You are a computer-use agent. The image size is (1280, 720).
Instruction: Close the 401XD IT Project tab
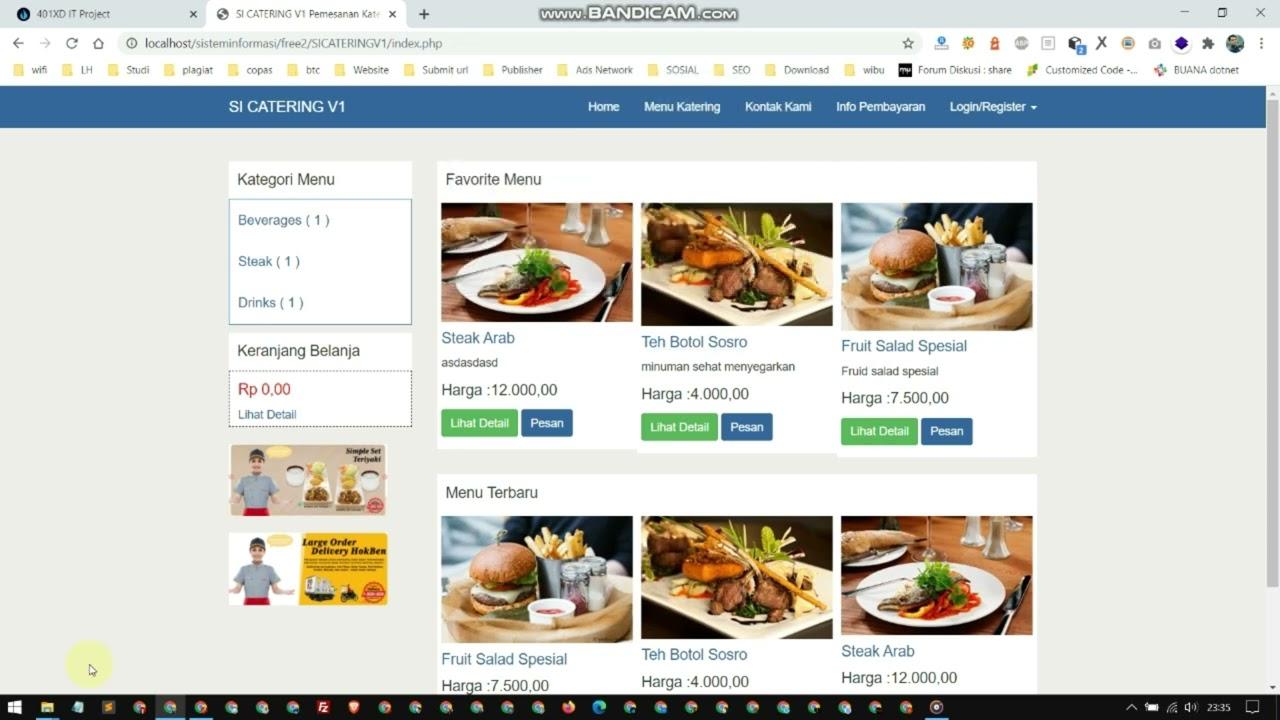click(x=193, y=14)
